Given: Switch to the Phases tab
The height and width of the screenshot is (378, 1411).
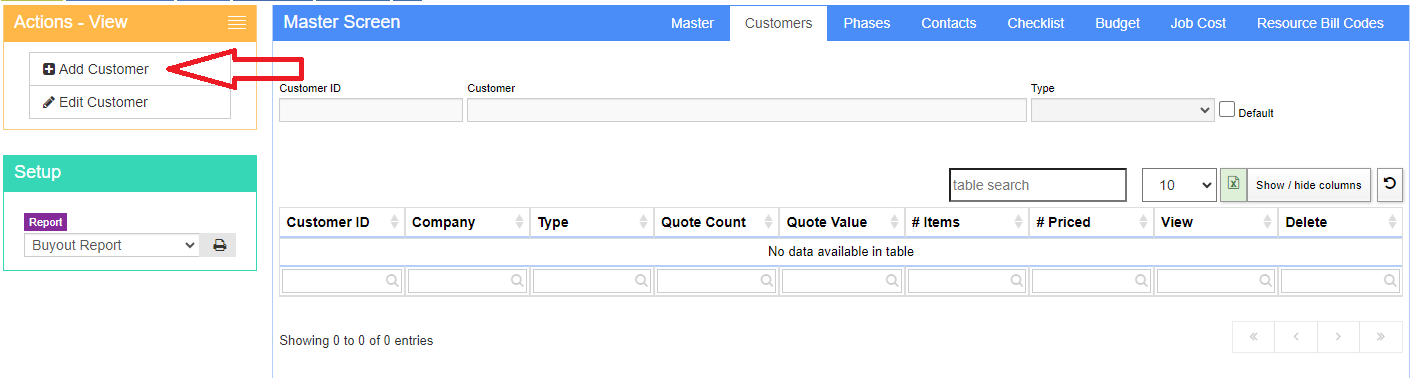Looking at the screenshot, I should (x=866, y=23).
